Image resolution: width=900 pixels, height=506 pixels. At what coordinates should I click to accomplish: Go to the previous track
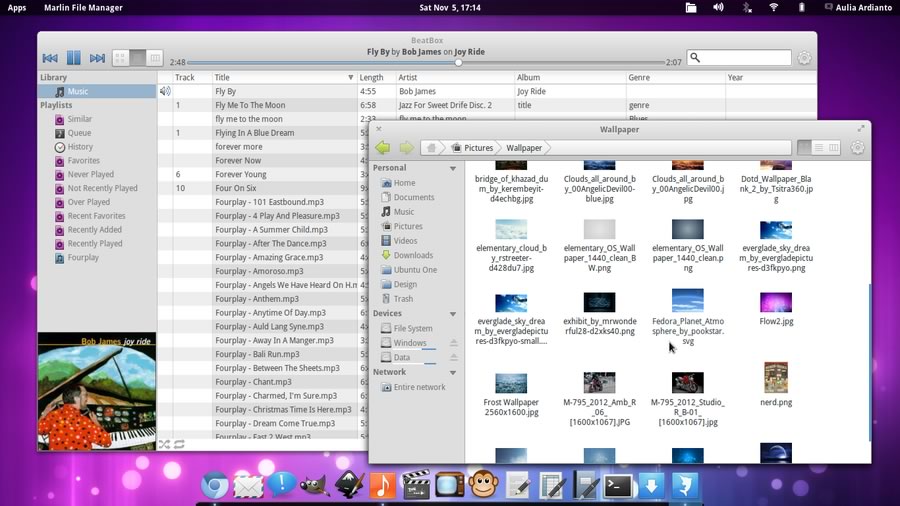coord(50,58)
